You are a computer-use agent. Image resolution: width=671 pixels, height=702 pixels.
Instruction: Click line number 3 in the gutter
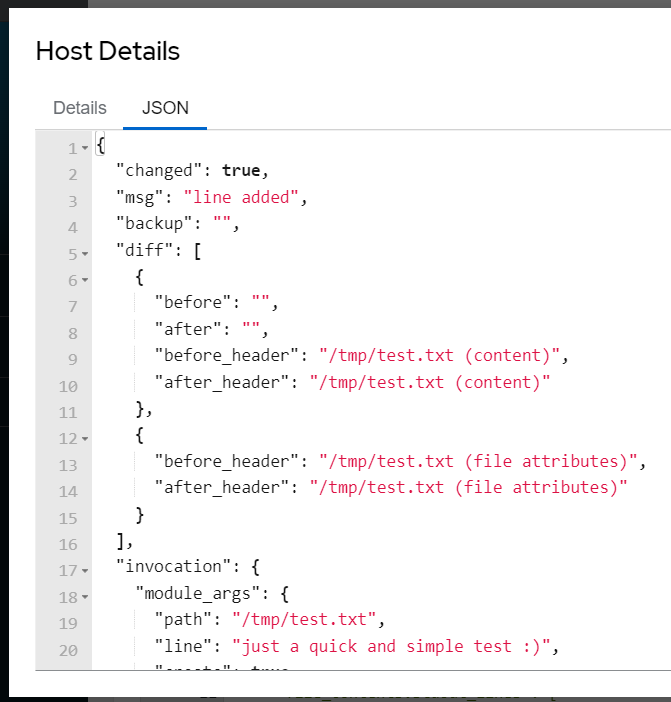[72, 198]
